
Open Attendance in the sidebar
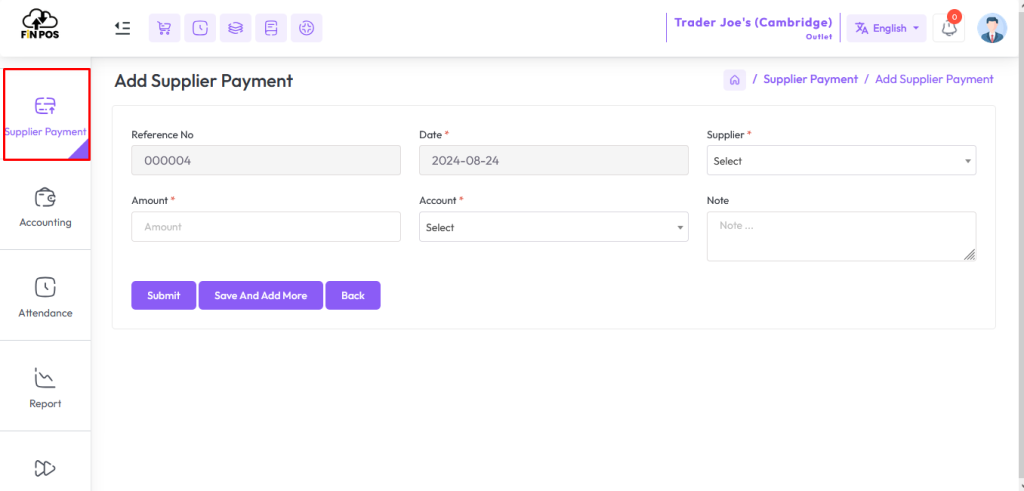click(45, 297)
